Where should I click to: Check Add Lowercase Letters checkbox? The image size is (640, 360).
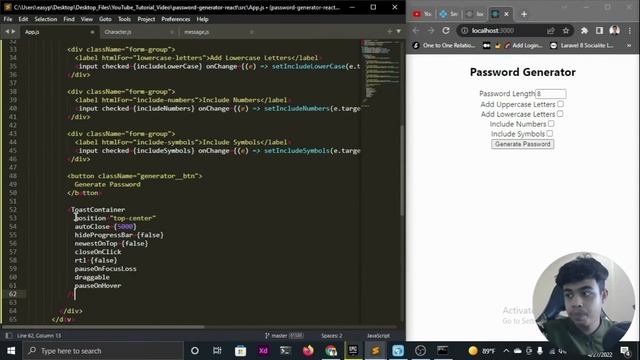560,114
